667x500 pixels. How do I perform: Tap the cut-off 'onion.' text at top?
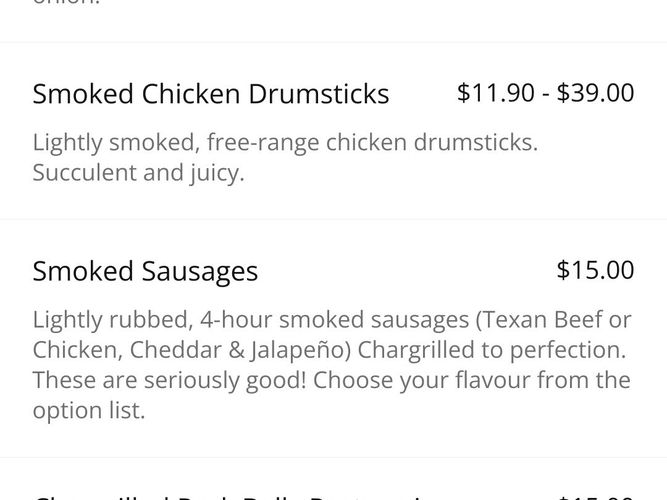click(x=70, y=4)
